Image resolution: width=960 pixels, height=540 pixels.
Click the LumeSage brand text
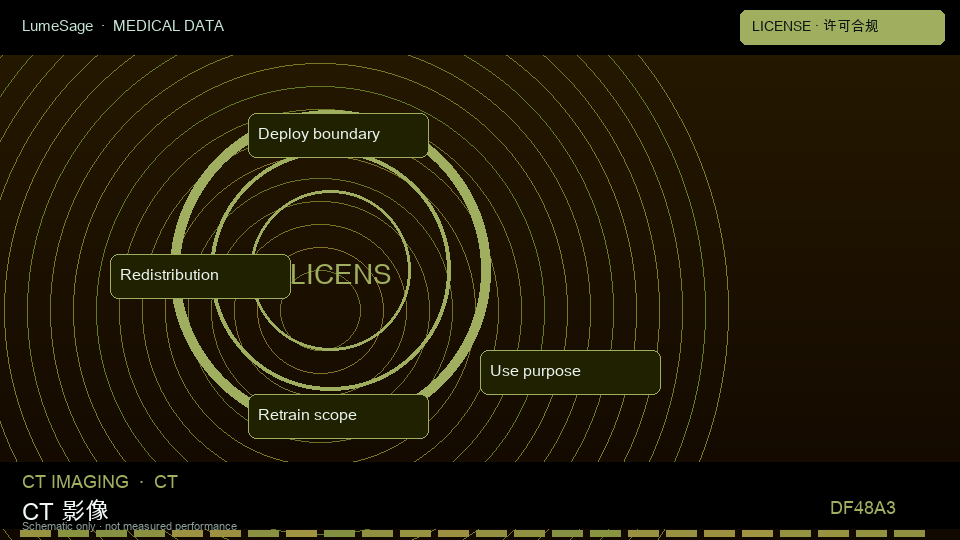[x=58, y=26]
